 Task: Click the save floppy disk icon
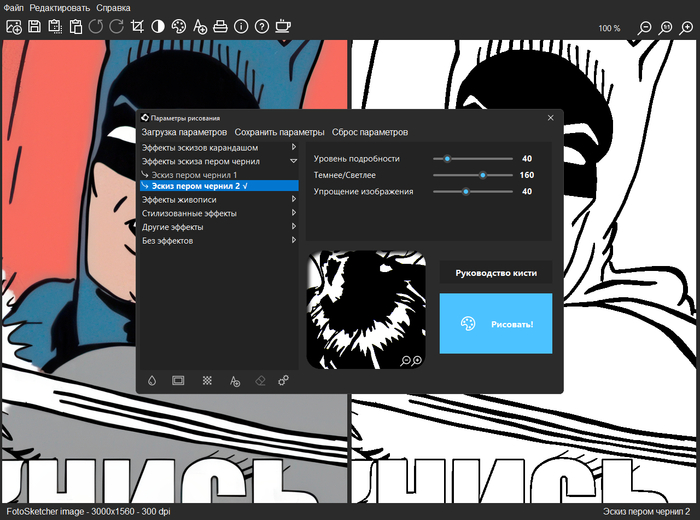[x=34, y=26]
